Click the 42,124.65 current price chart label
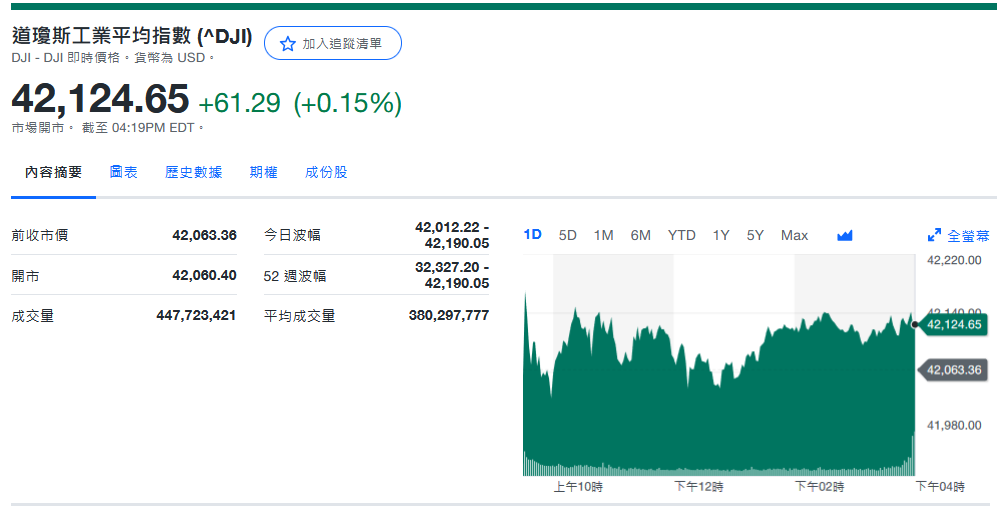 [x=954, y=324]
